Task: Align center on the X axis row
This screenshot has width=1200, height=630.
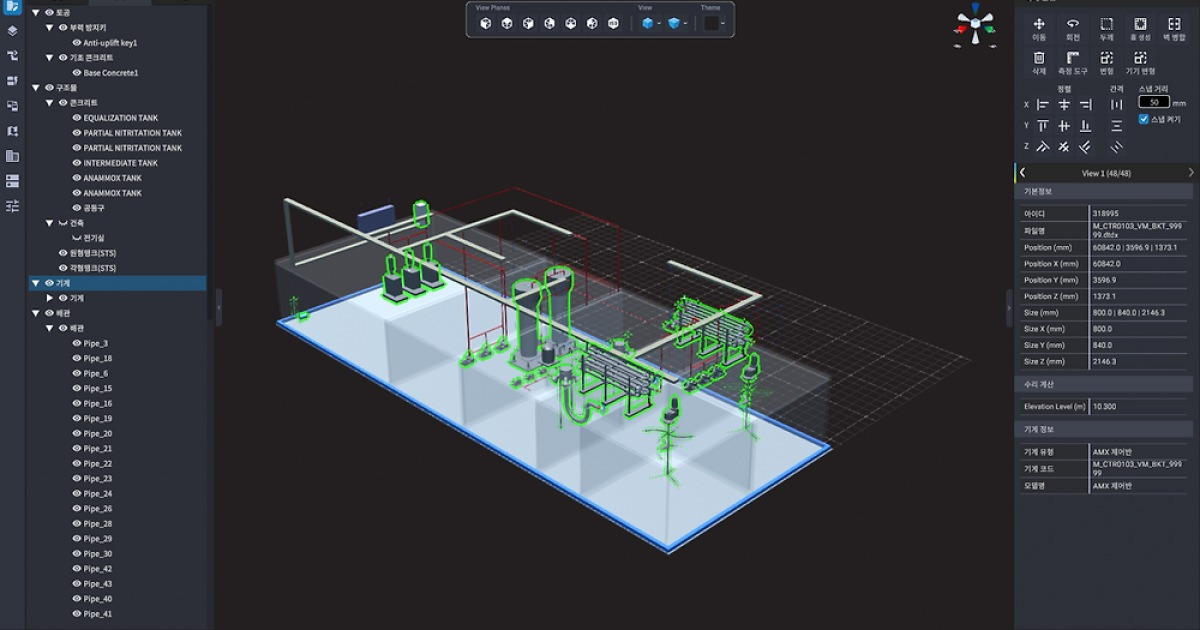Action: pos(1064,104)
